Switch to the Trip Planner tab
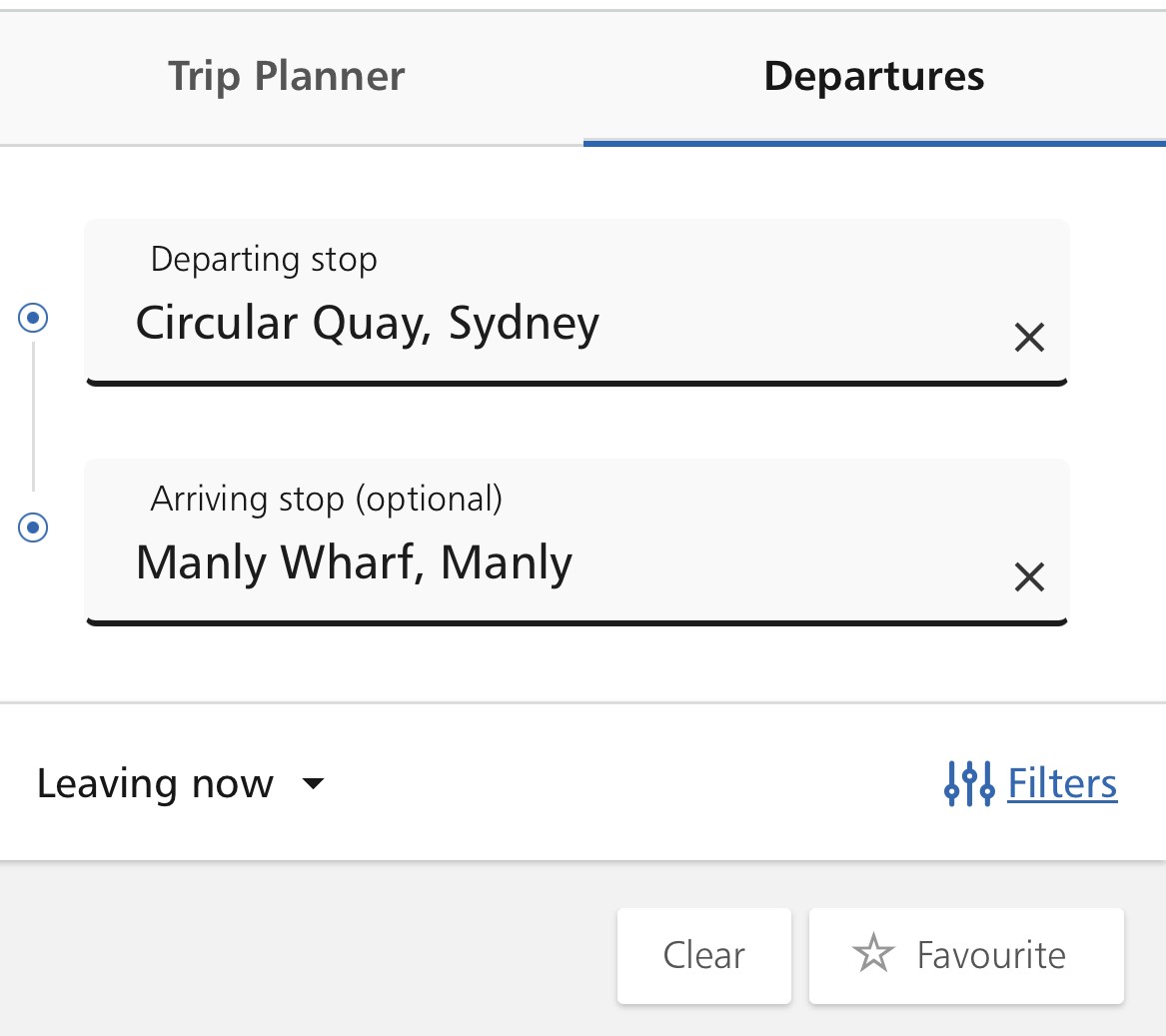The width and height of the screenshot is (1166, 1036). pos(287,77)
